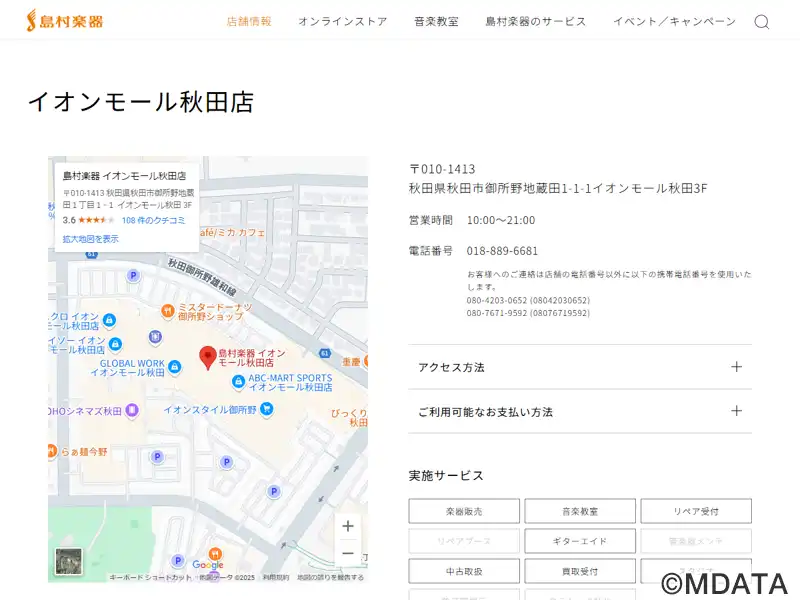
Task: Click the postal code 〒010-1413
Action: point(442,169)
